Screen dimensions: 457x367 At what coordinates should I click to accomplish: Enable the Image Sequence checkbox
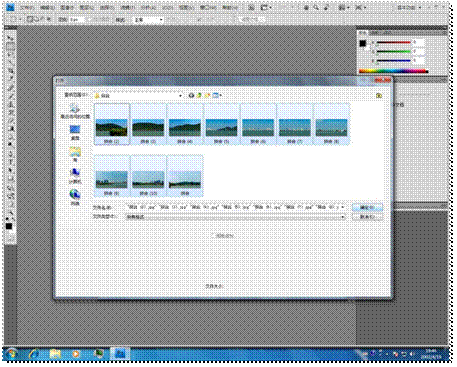click(213, 236)
